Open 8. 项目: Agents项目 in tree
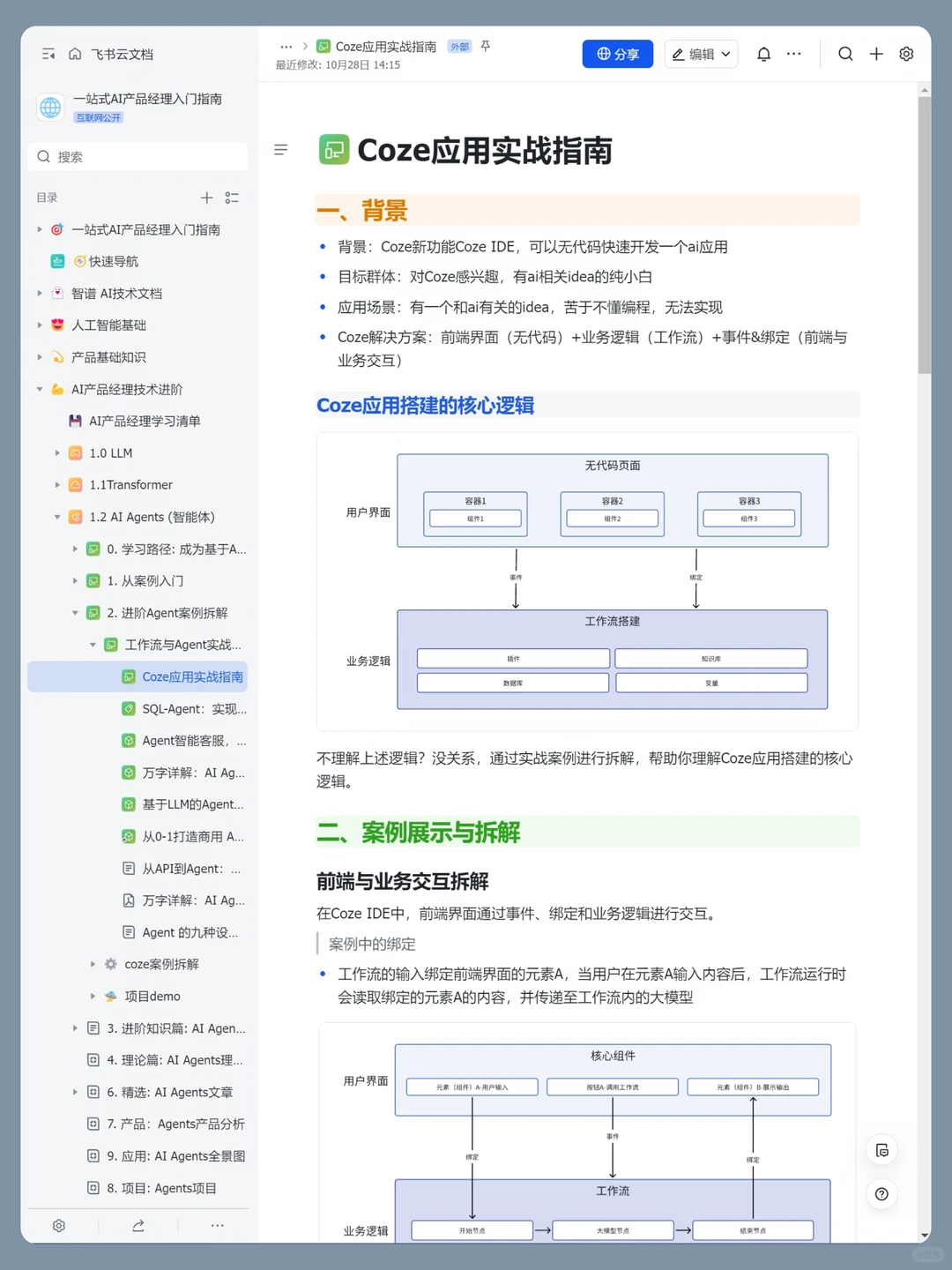This screenshot has width=952, height=1270. (161, 1188)
